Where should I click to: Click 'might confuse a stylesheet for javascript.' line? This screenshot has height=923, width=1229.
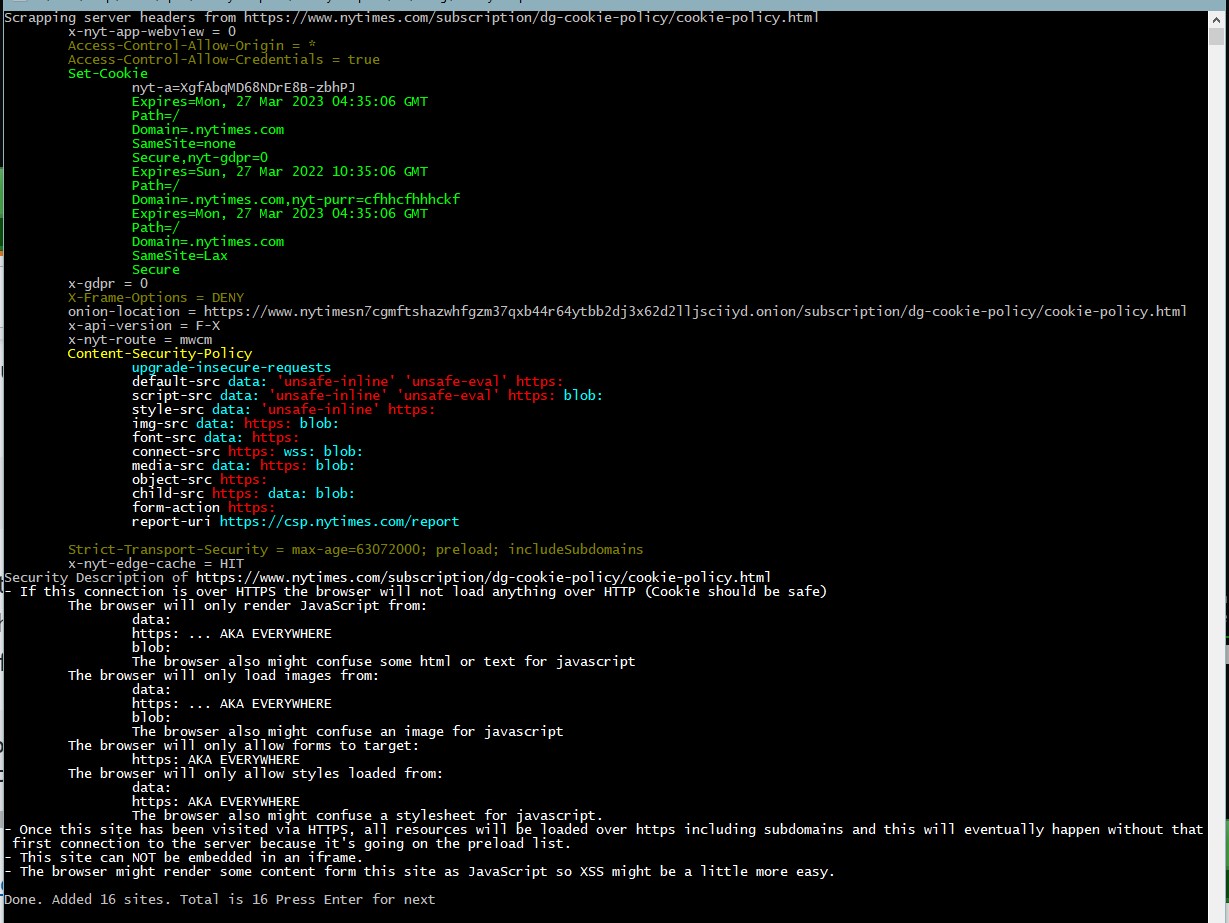tap(368, 815)
